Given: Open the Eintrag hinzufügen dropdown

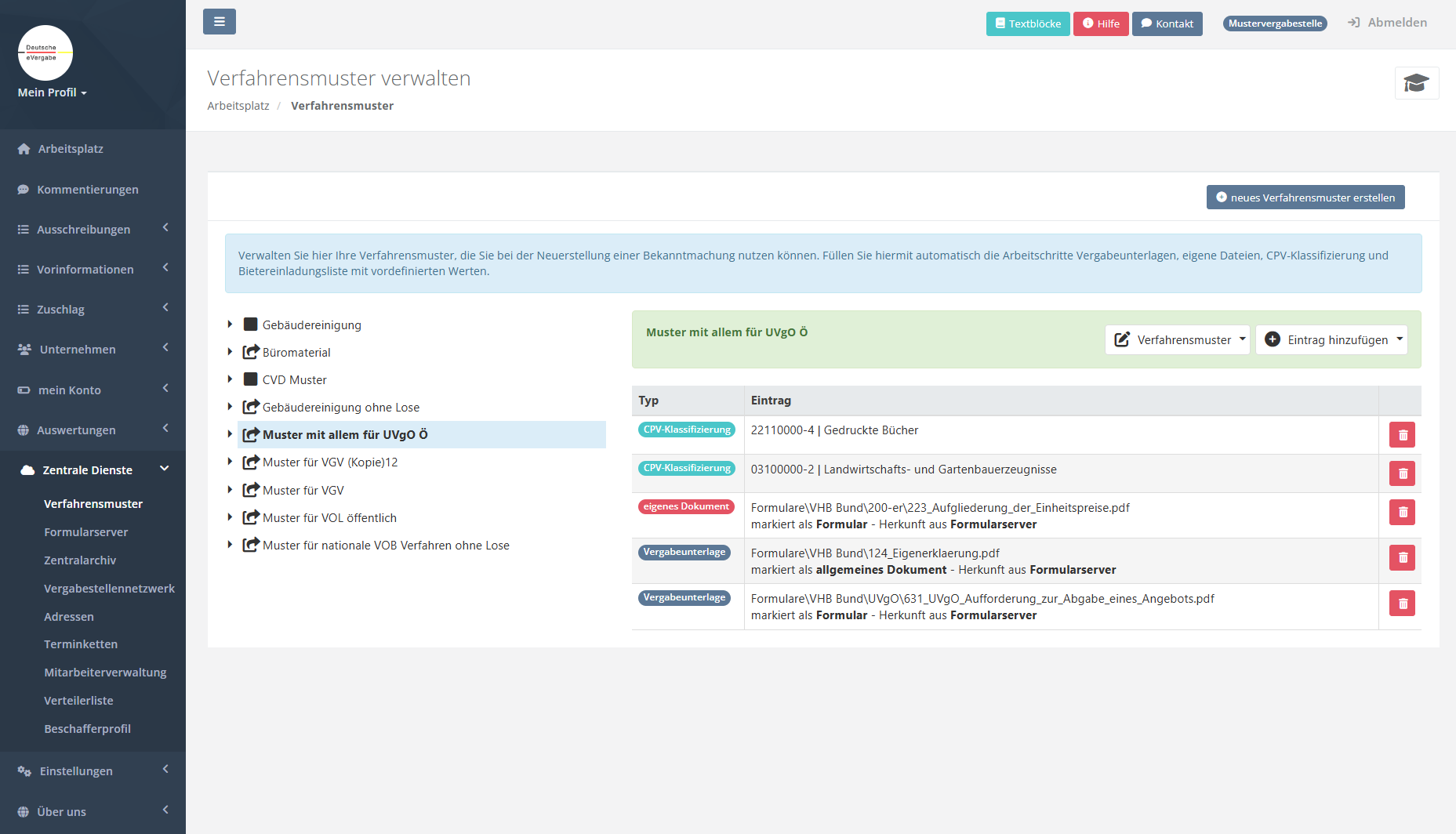Looking at the screenshot, I should (x=1331, y=340).
